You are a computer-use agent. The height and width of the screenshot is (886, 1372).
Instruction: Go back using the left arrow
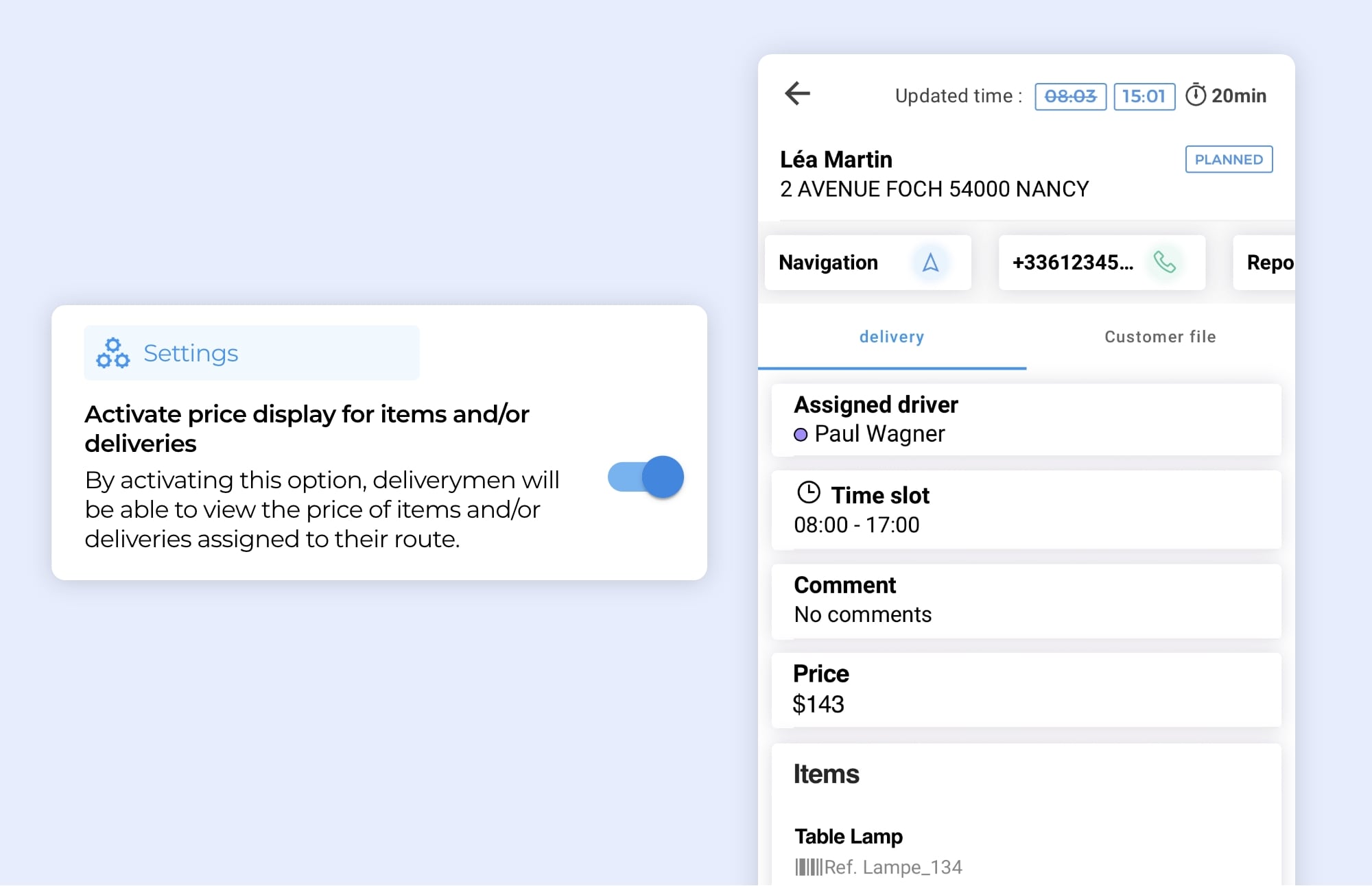click(x=797, y=93)
